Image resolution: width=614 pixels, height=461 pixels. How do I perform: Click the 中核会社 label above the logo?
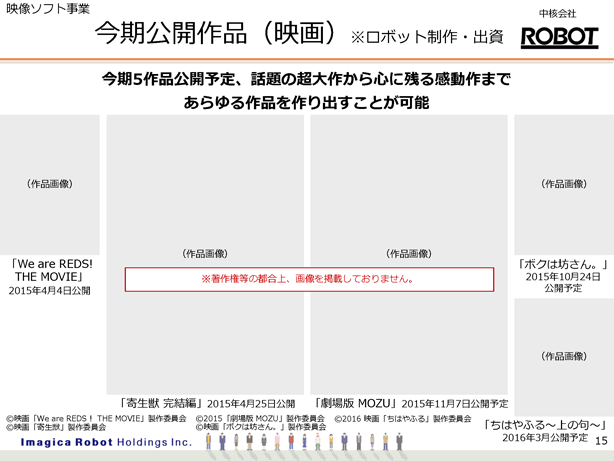(558, 14)
